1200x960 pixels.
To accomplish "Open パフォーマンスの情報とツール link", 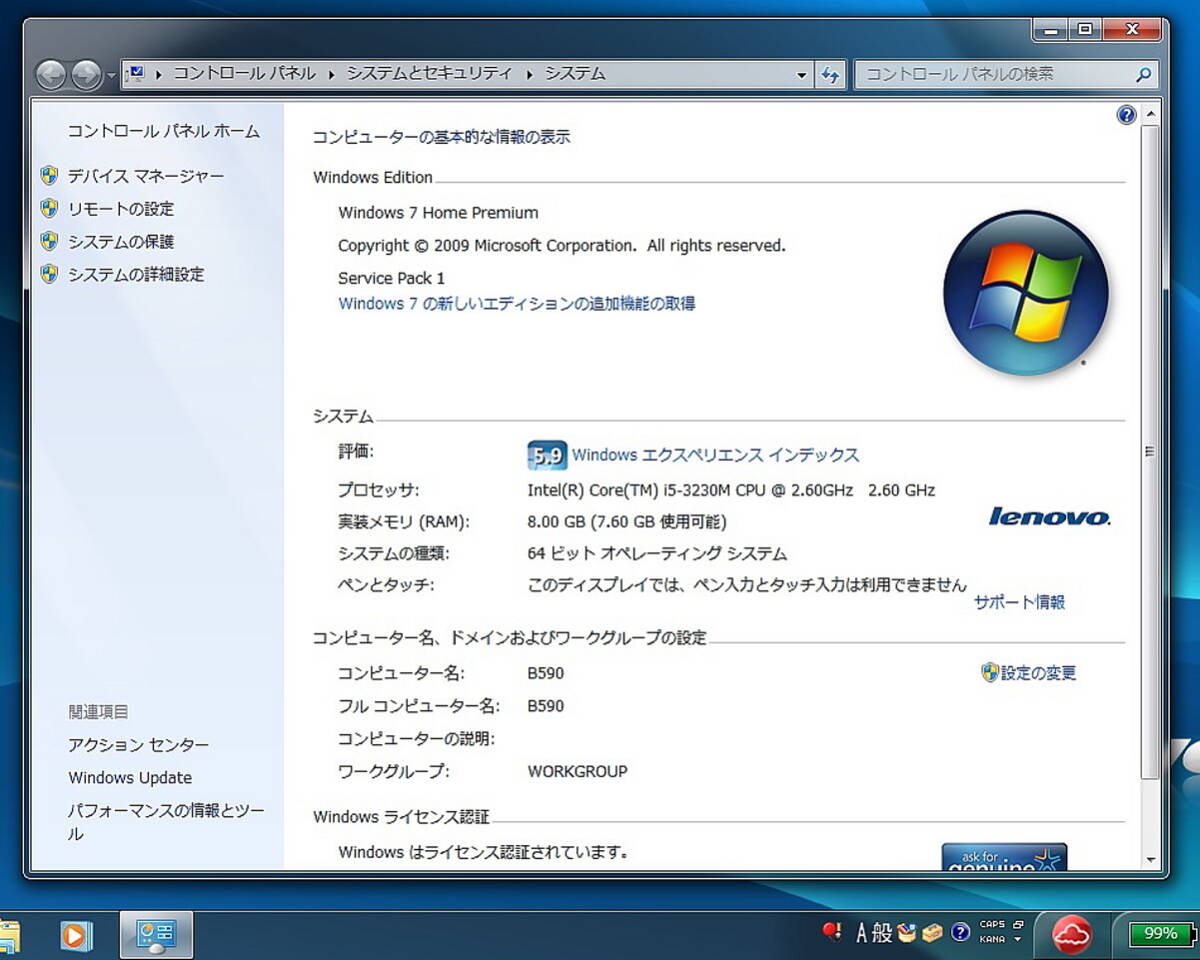I will tap(166, 822).
